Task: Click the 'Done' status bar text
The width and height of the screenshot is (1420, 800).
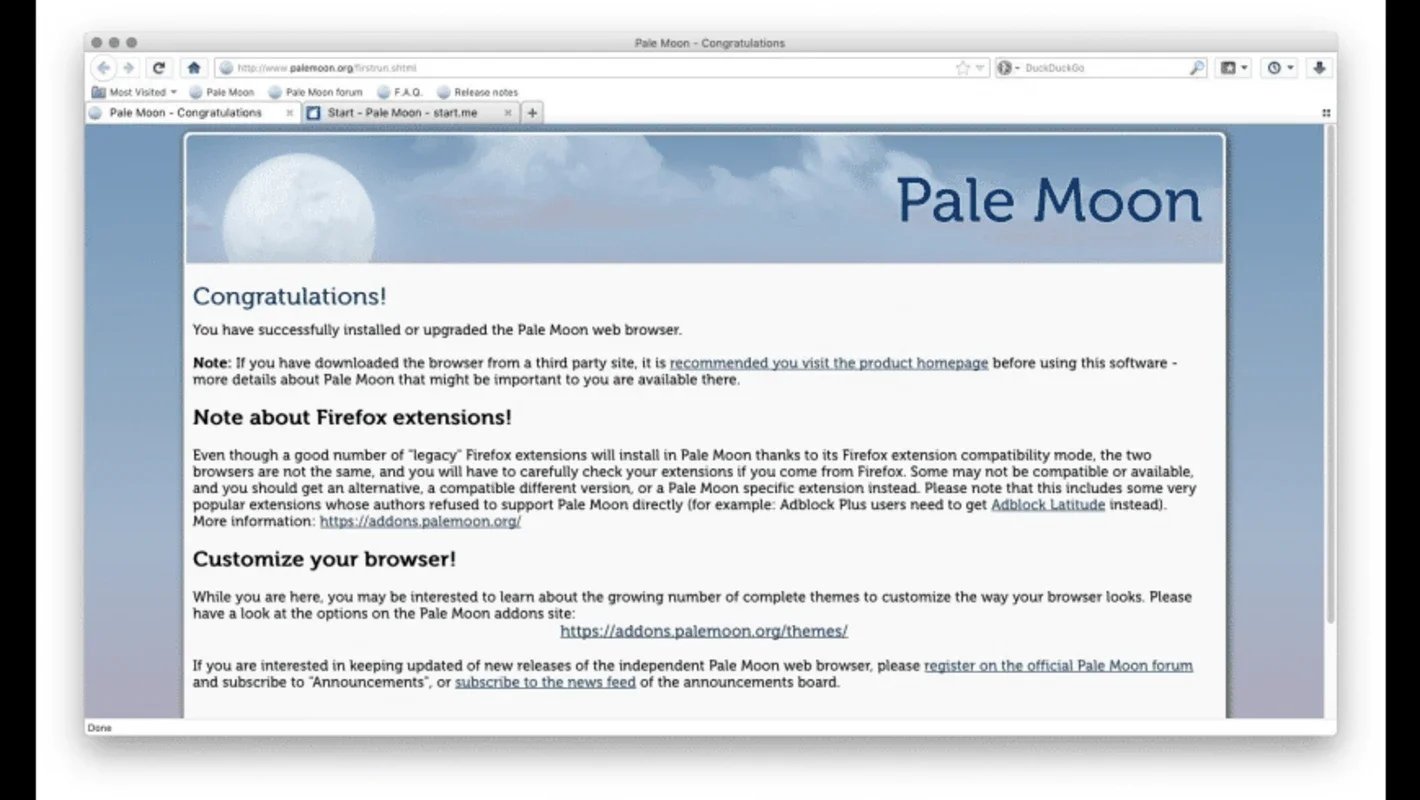Action: pos(99,728)
